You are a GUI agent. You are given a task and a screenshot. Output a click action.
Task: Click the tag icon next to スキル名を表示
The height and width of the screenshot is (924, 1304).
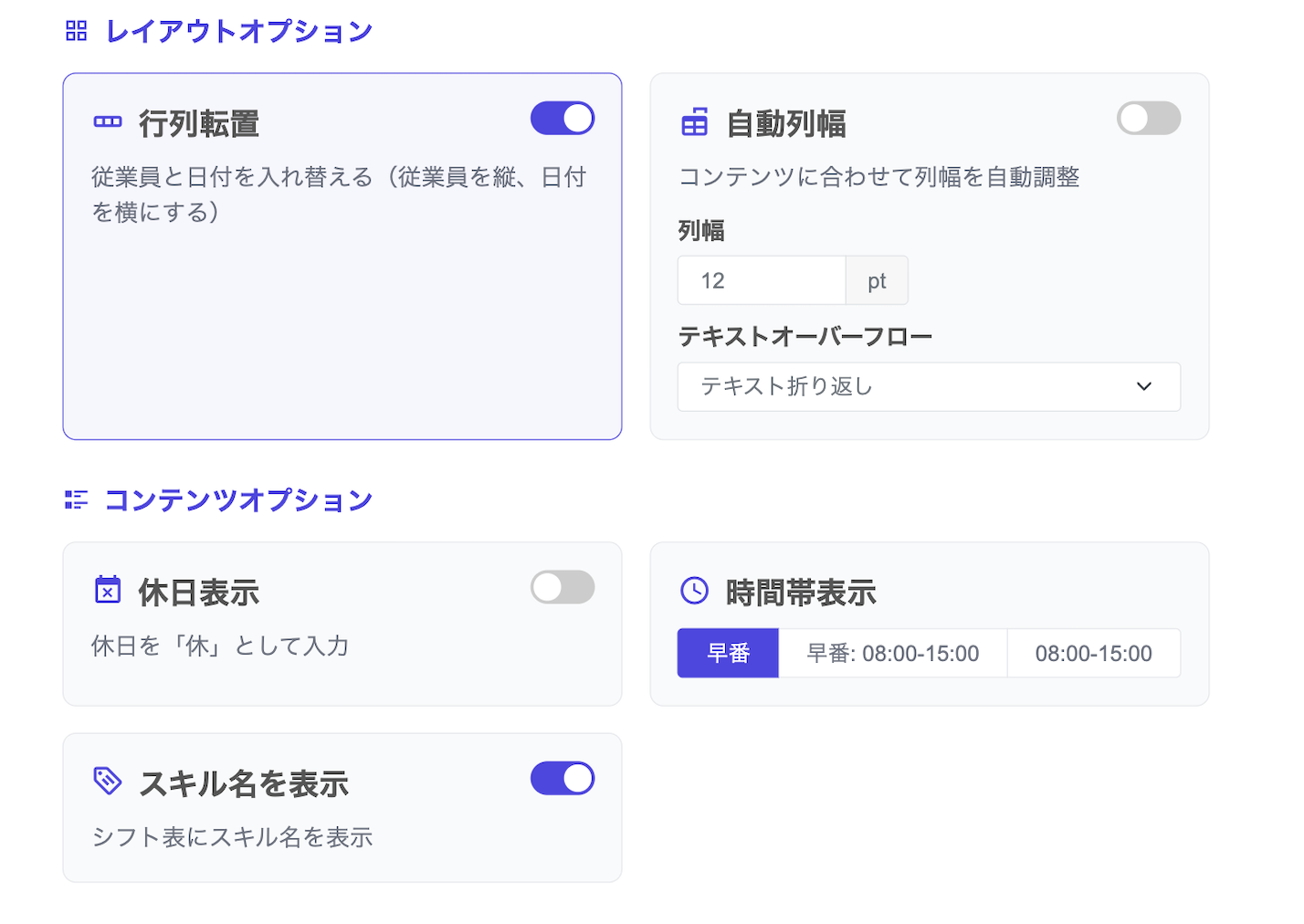[x=108, y=781]
